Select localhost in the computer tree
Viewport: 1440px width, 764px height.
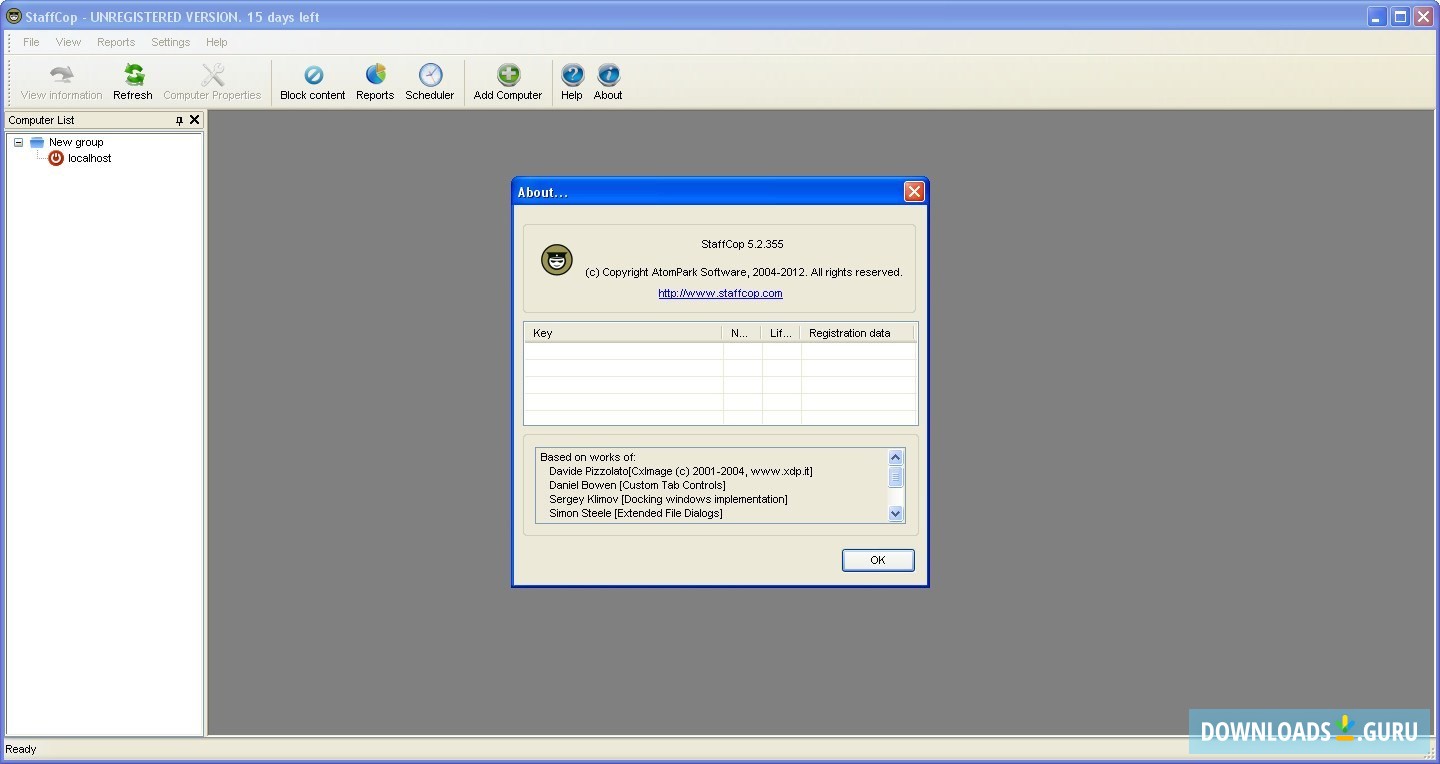[90, 158]
